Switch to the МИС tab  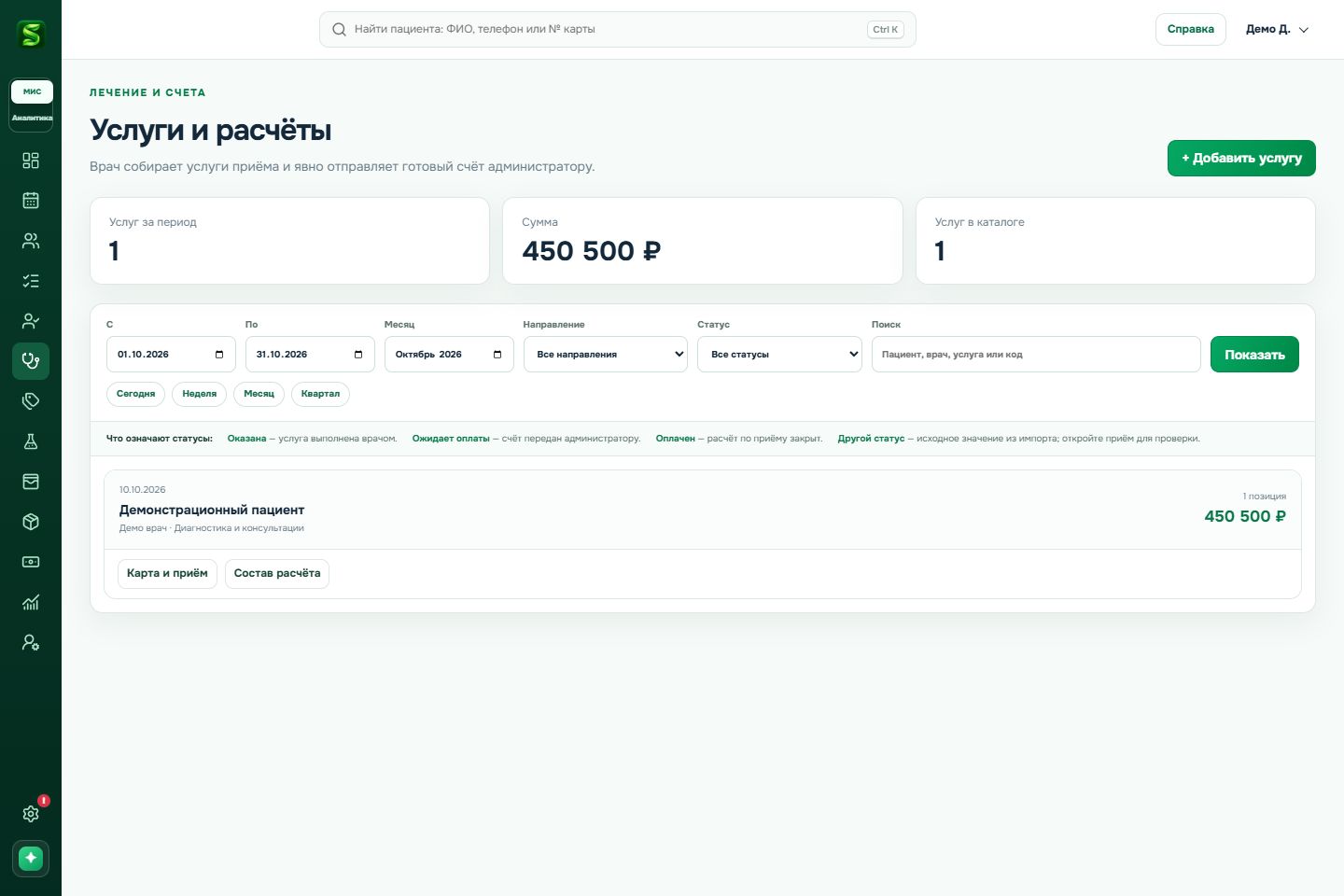pos(33,91)
